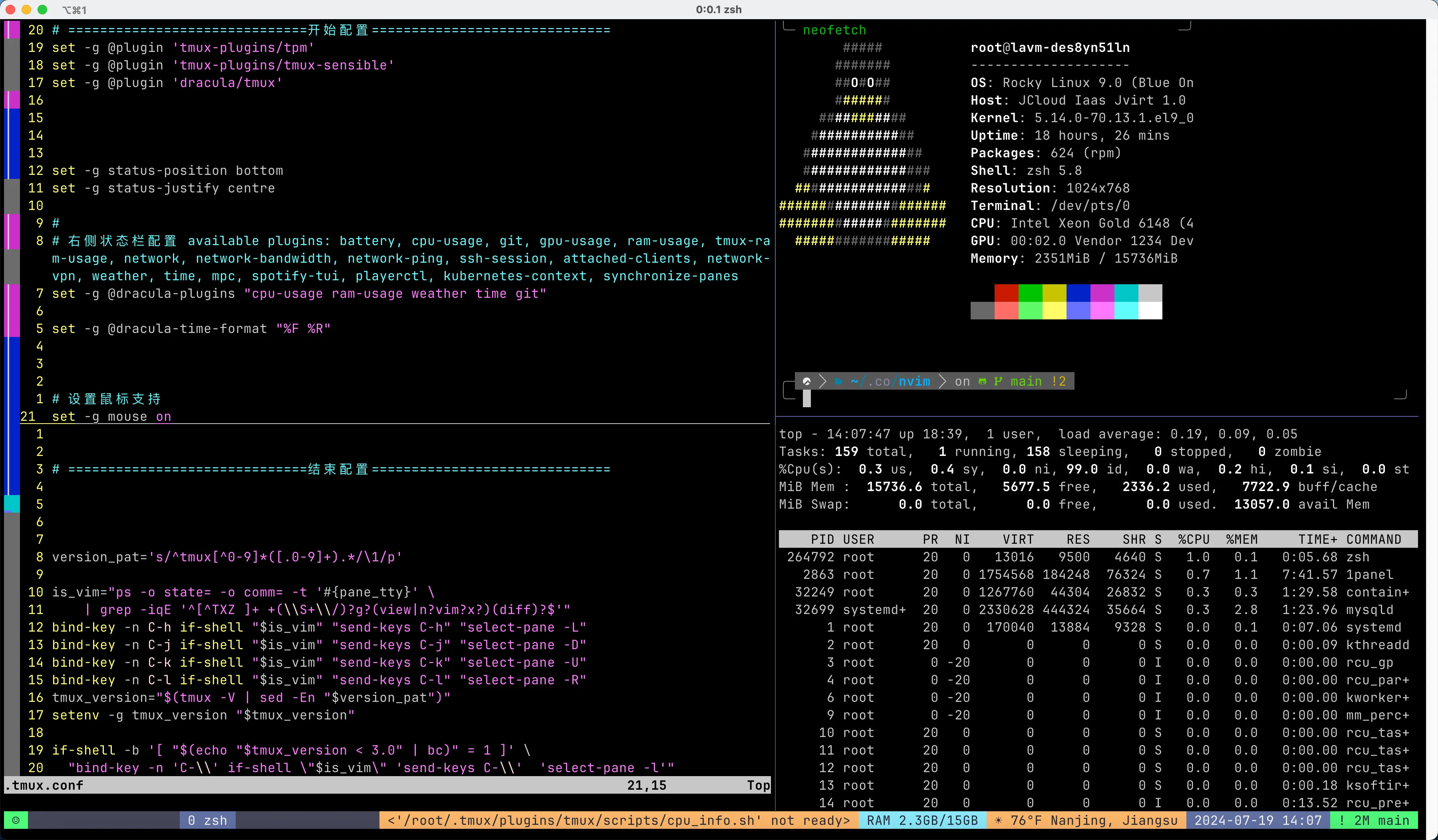Select the kthreadd process row
This screenshot has height=840, width=1438.
1098,645
